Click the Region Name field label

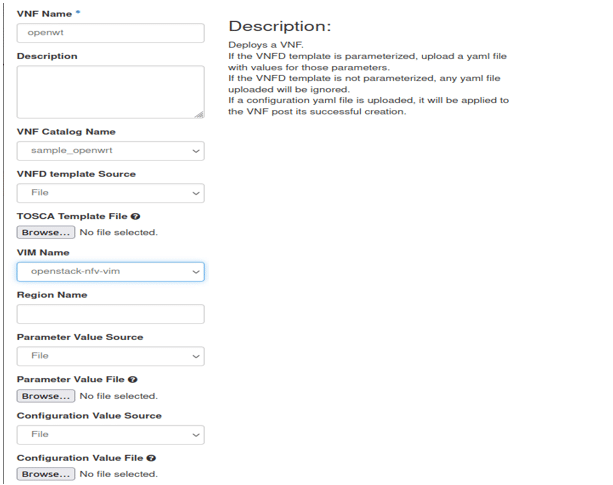pos(52,295)
